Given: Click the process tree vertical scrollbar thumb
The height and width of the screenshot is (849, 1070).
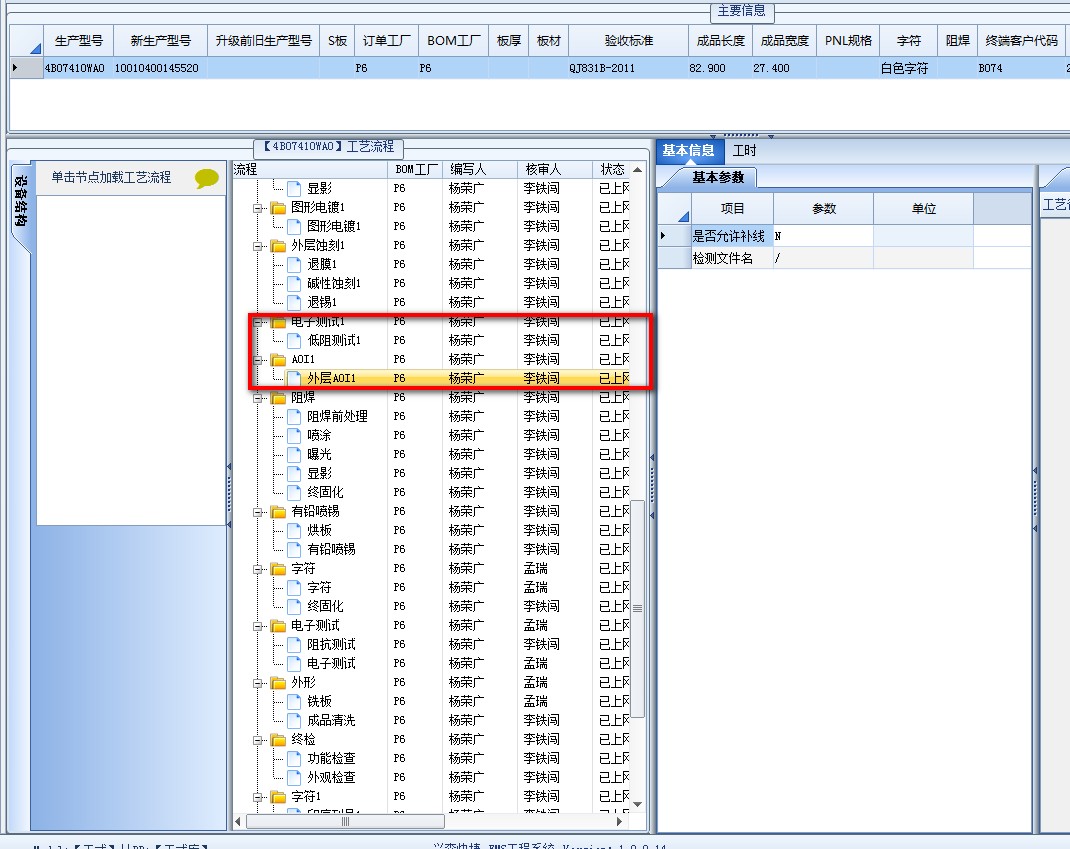Looking at the screenshot, I should [638, 609].
